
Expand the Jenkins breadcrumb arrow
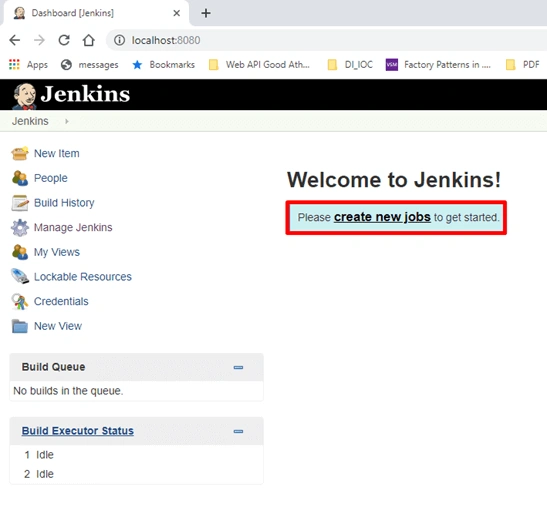click(67, 121)
